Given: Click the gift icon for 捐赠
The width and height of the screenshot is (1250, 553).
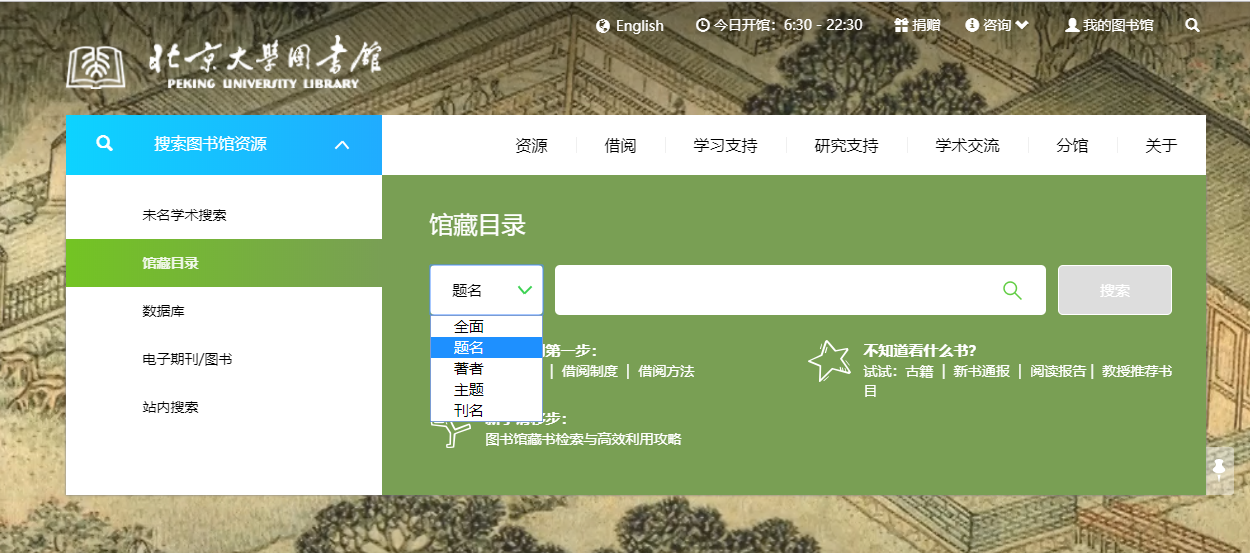Looking at the screenshot, I should pyautogui.click(x=901, y=25).
